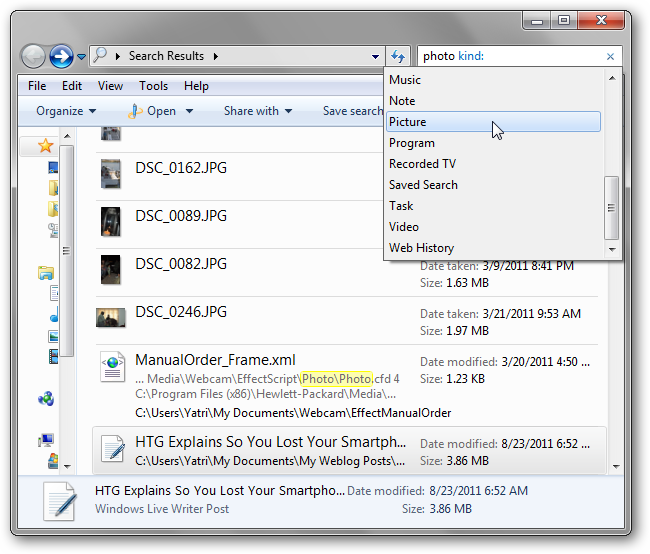The width and height of the screenshot is (650, 554).
Task: Click the Open toolbar button
Action: click(153, 111)
